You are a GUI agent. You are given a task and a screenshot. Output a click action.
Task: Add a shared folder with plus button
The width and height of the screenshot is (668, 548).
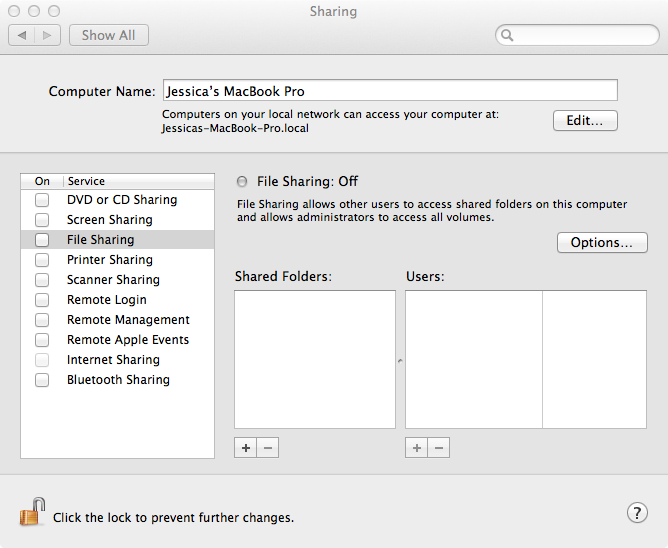[x=246, y=448]
